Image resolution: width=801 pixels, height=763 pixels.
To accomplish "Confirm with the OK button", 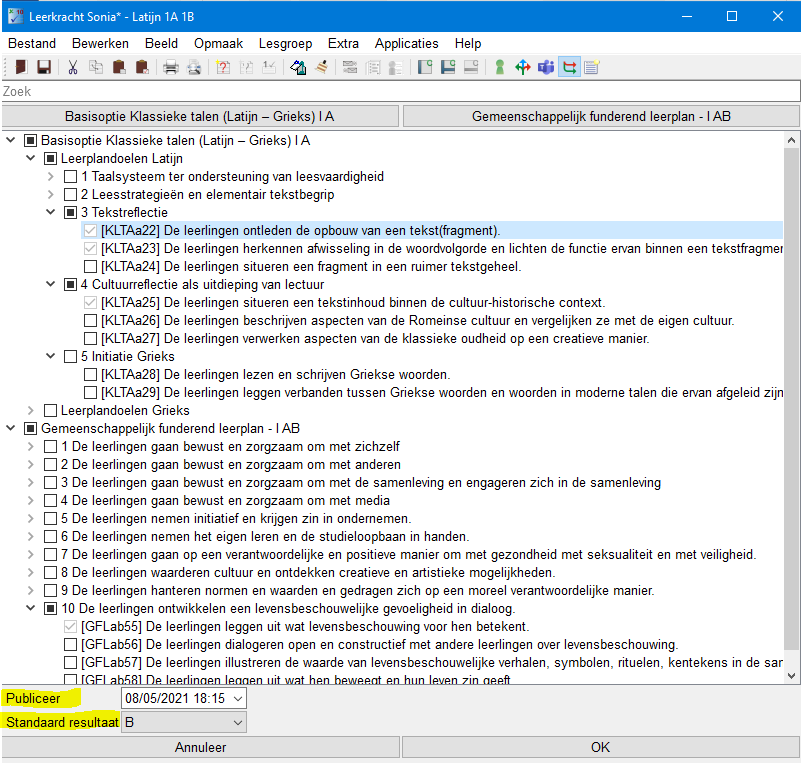I will (601, 748).
